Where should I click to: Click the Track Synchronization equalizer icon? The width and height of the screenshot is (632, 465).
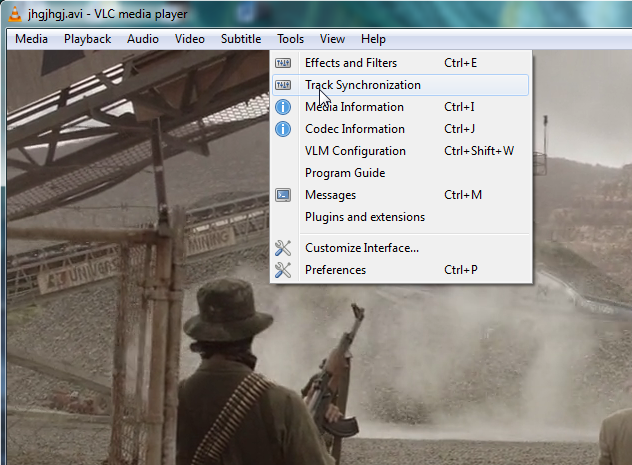(283, 85)
